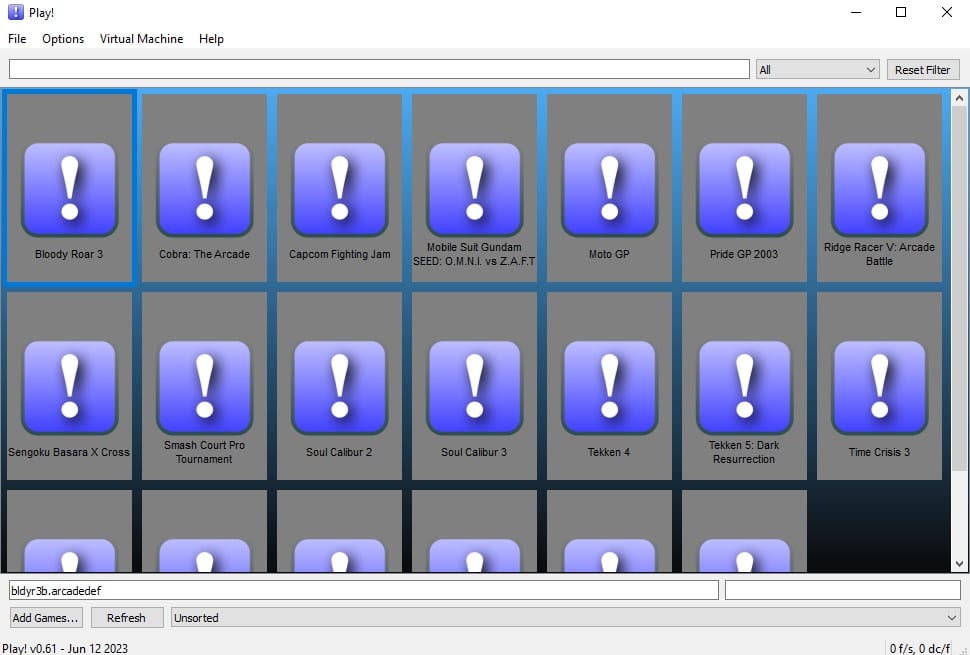970x655 pixels.
Task: Choose the Cobra: The Arcade game icon
Action: [x=204, y=189]
